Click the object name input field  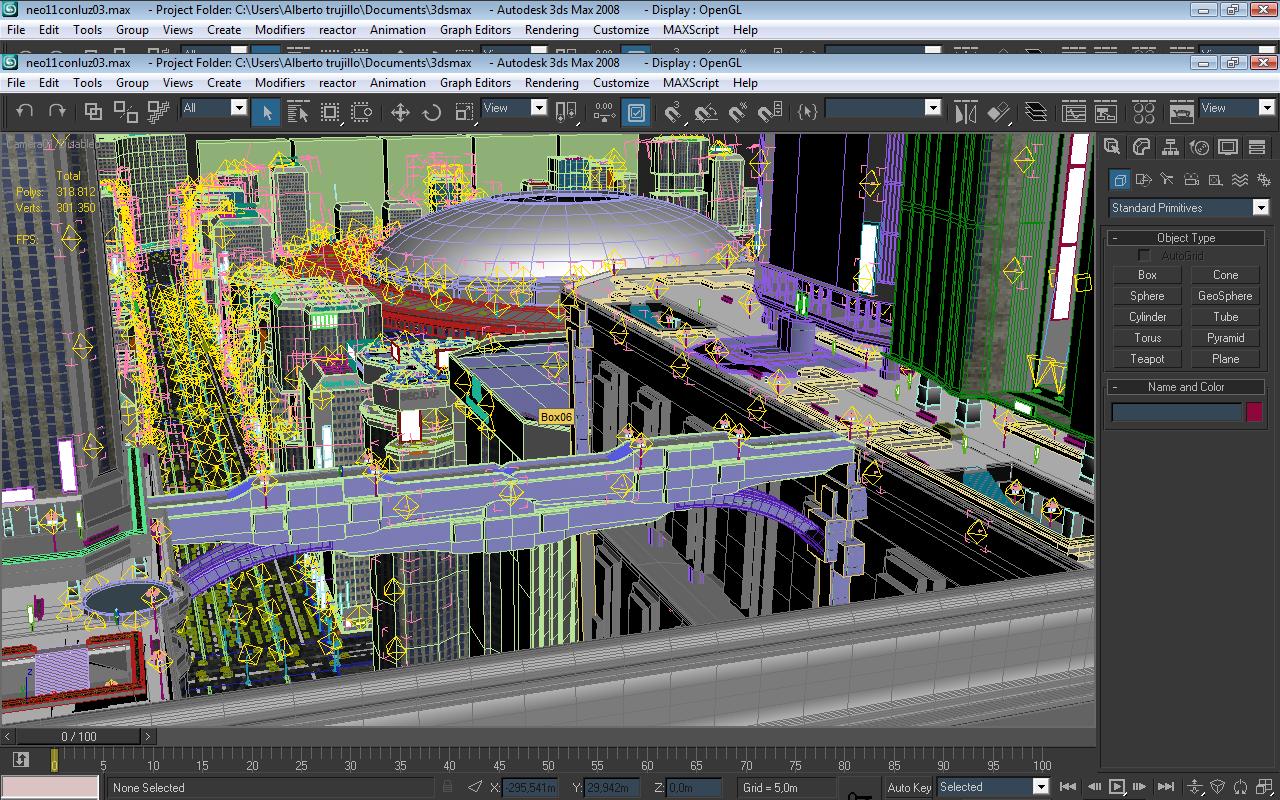tap(1176, 412)
